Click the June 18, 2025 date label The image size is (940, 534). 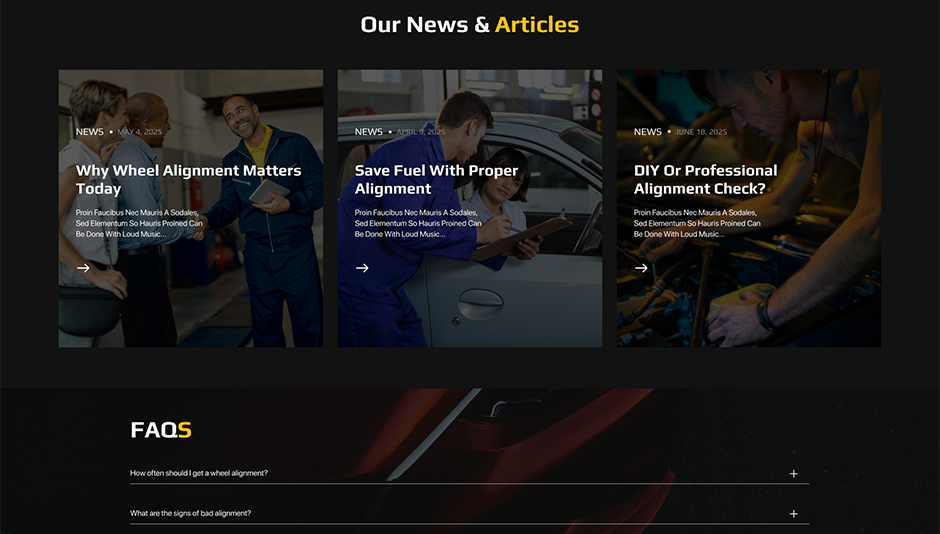(701, 132)
